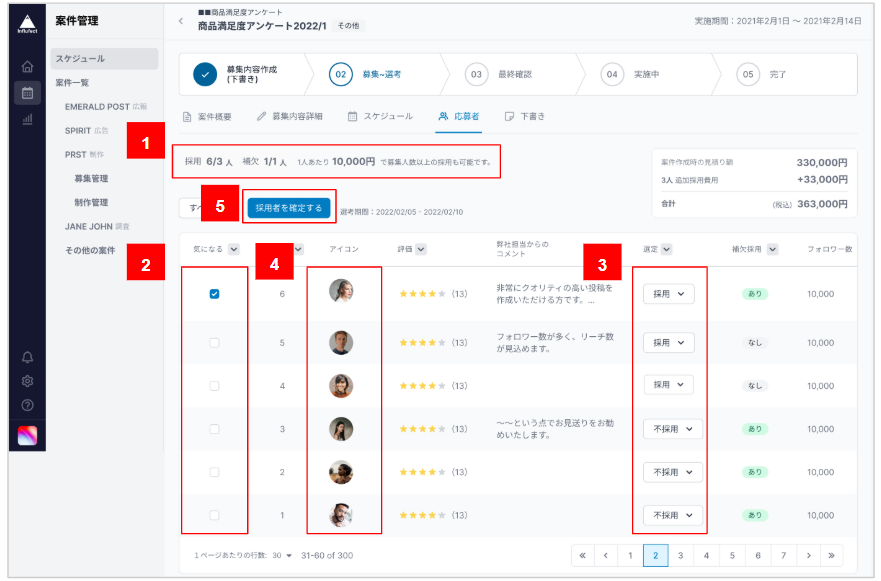Click the step 02 circle
This screenshot has width=881, height=581.
click(x=340, y=74)
